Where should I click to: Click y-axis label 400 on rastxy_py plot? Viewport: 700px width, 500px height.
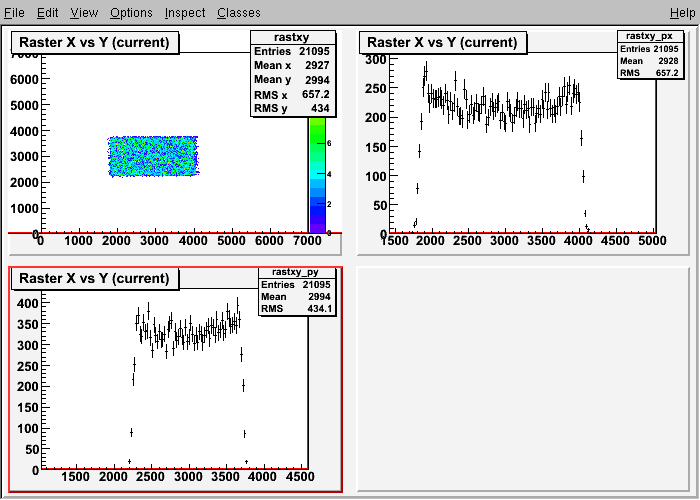tap(27, 304)
